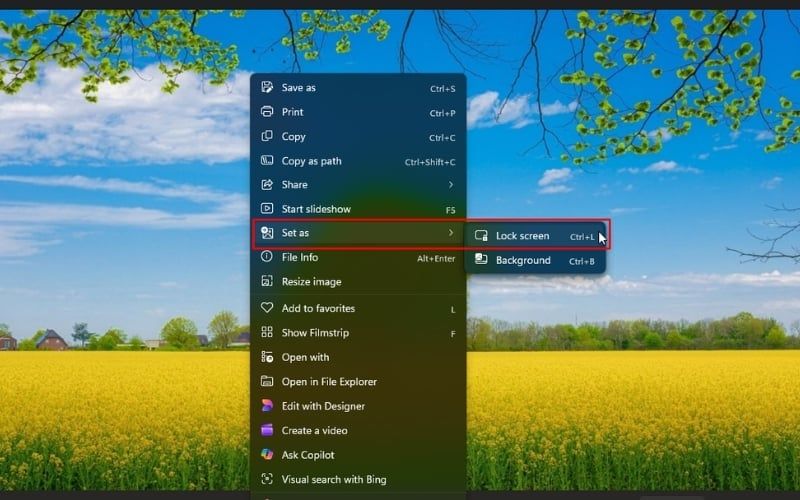Image resolution: width=800 pixels, height=500 pixels.
Task: Click the Visual search with Bing icon
Action: pyautogui.click(x=267, y=479)
